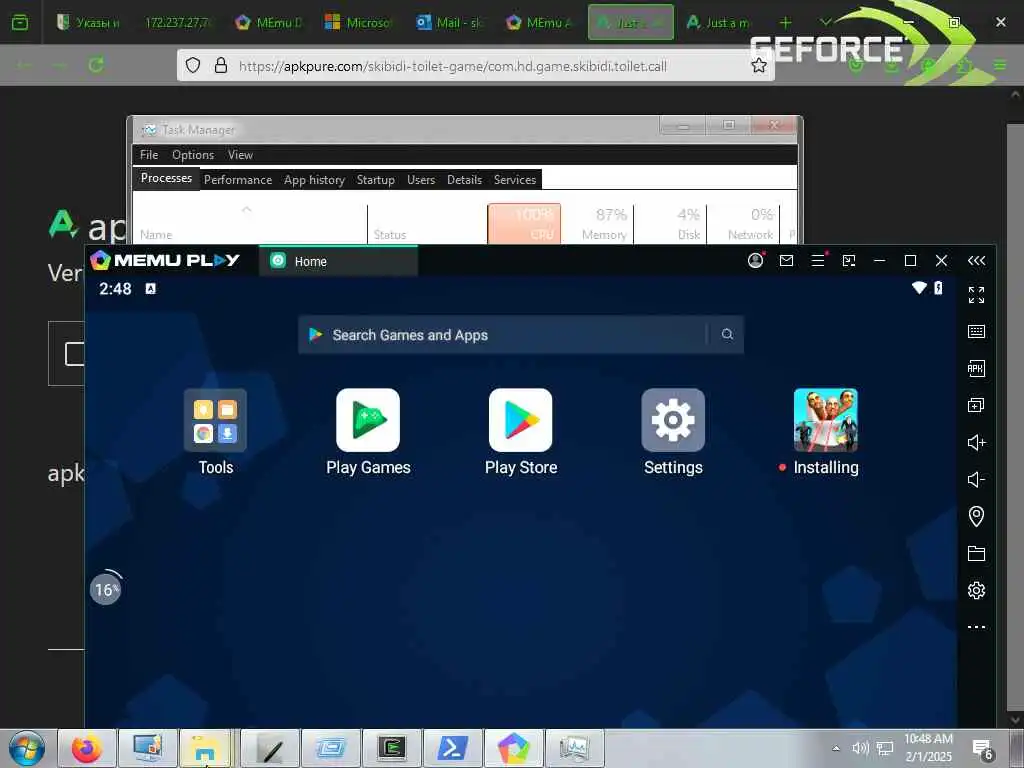Bookmark page with star icon
Image resolution: width=1024 pixels, height=768 pixels.
[758, 65]
